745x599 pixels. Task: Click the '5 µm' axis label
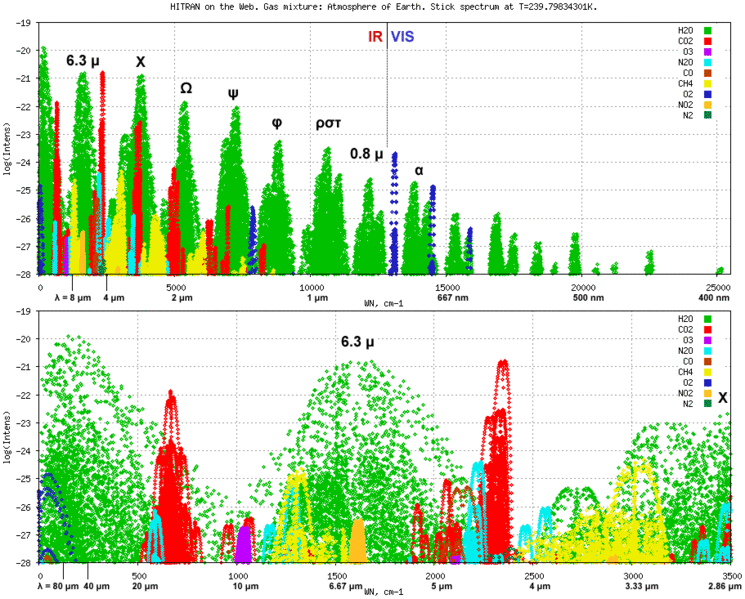pos(442,586)
